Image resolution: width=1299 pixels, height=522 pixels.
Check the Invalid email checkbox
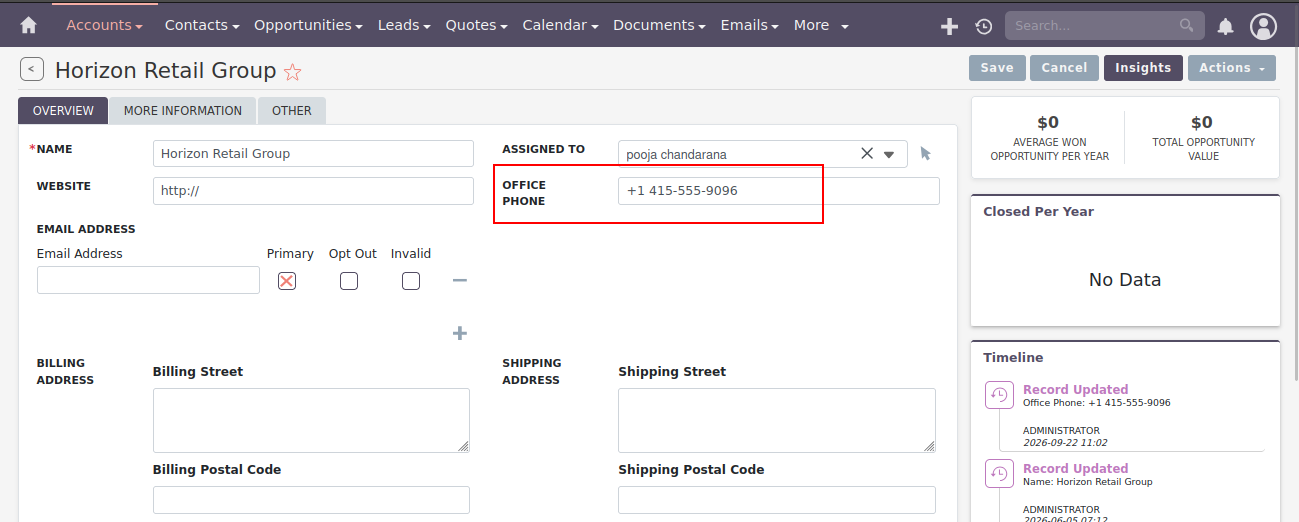pos(411,281)
